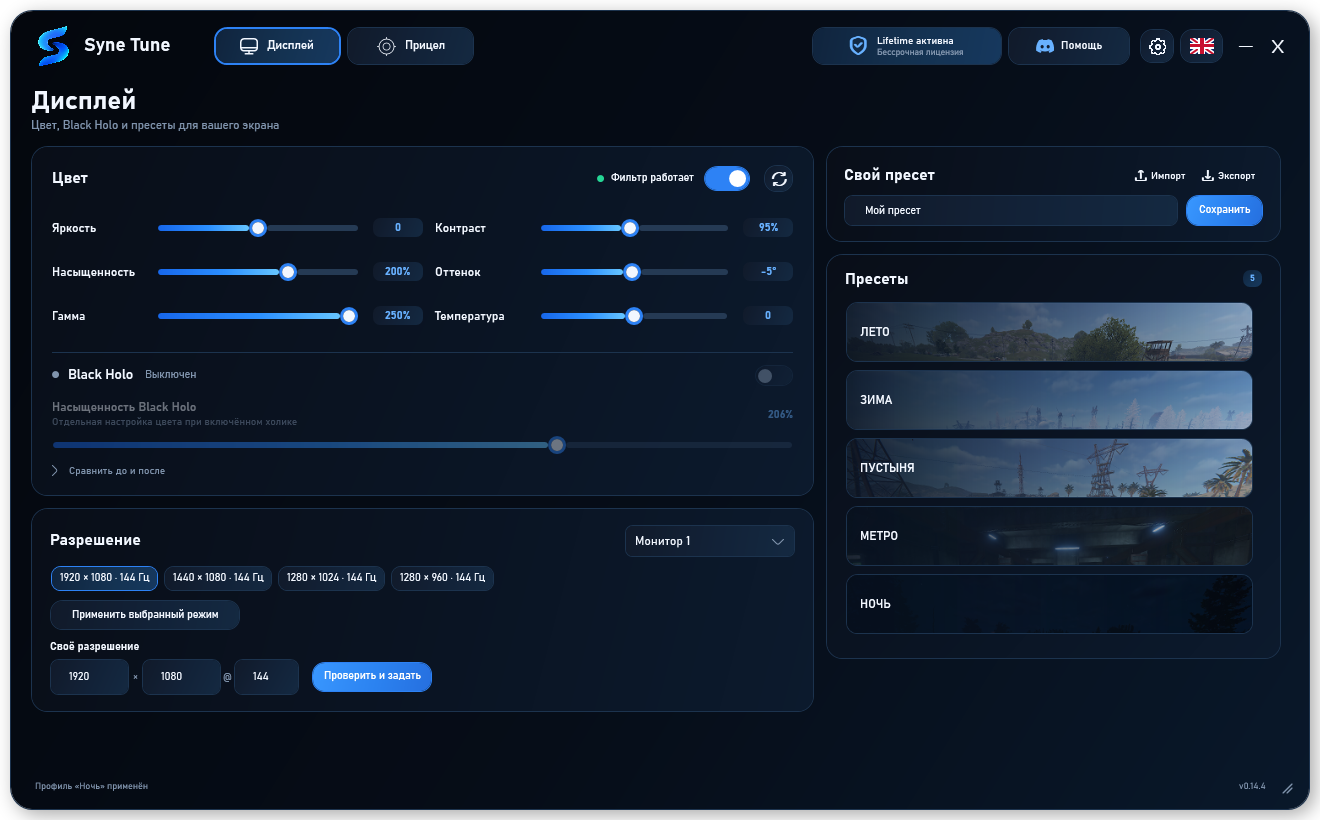
Task: Click the Syne Tune logo icon
Action: tap(53, 46)
